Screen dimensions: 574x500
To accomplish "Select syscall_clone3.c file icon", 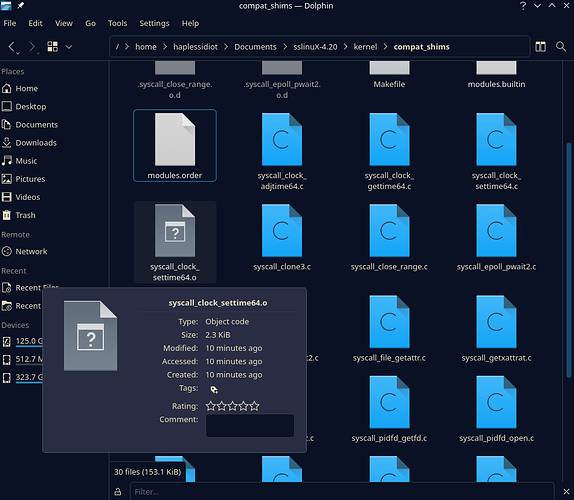I will 282,231.
